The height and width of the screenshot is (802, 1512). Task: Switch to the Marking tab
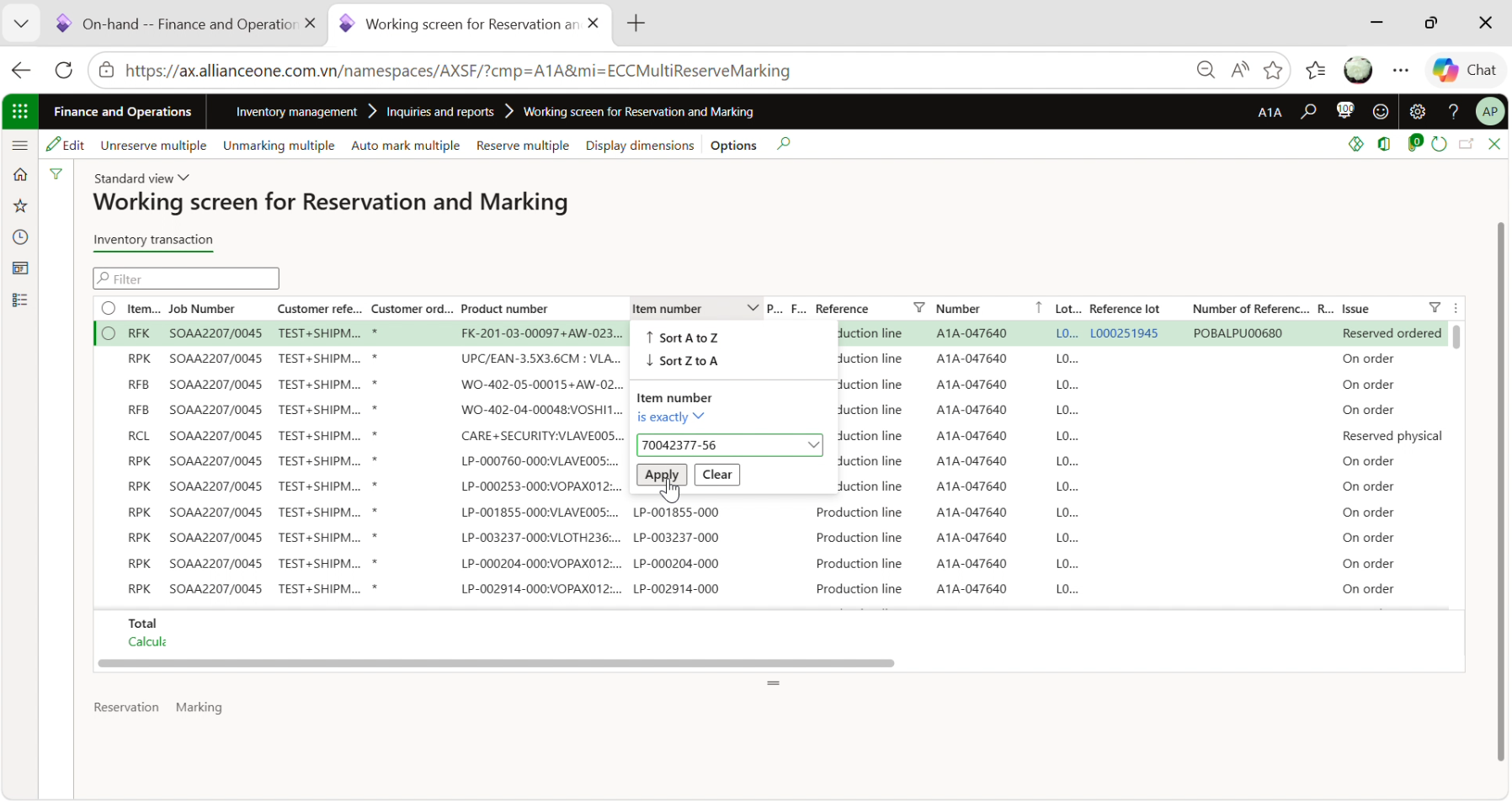pos(199,707)
